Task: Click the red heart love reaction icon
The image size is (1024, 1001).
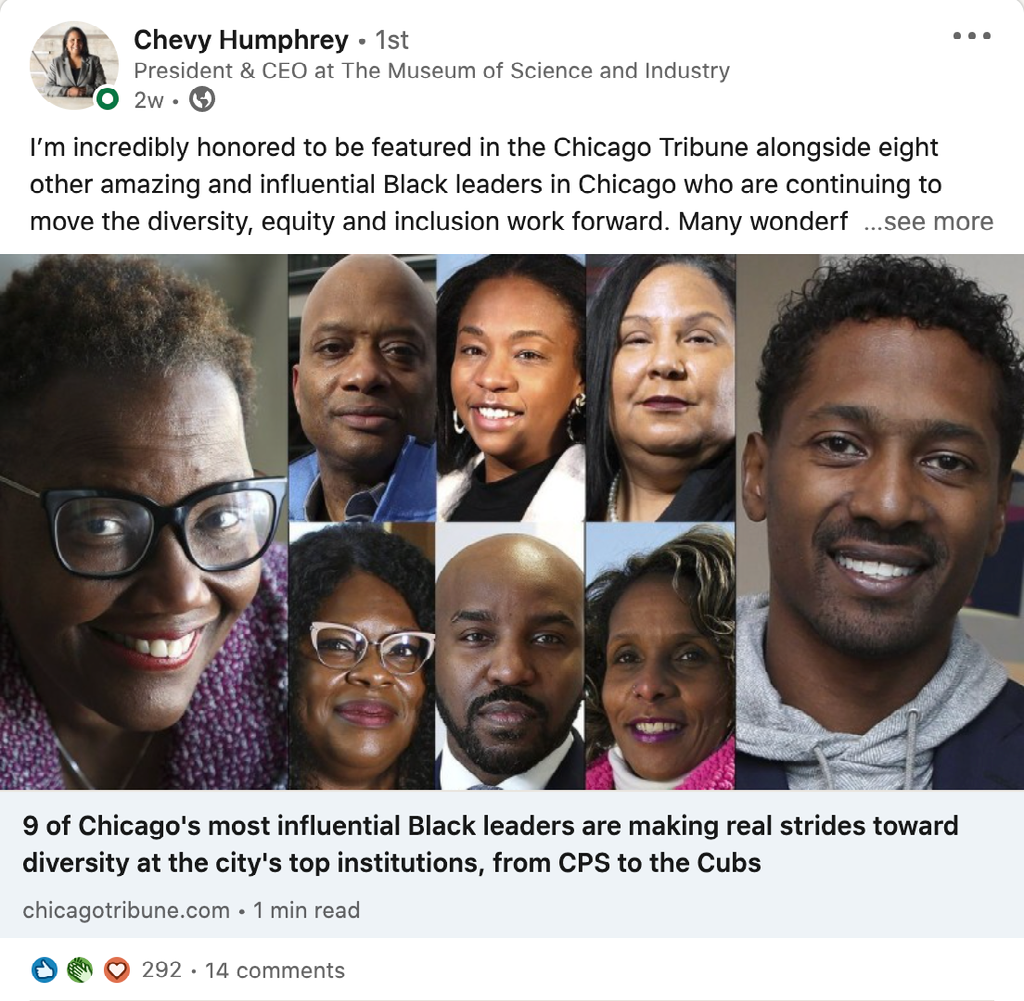Action: point(117,970)
